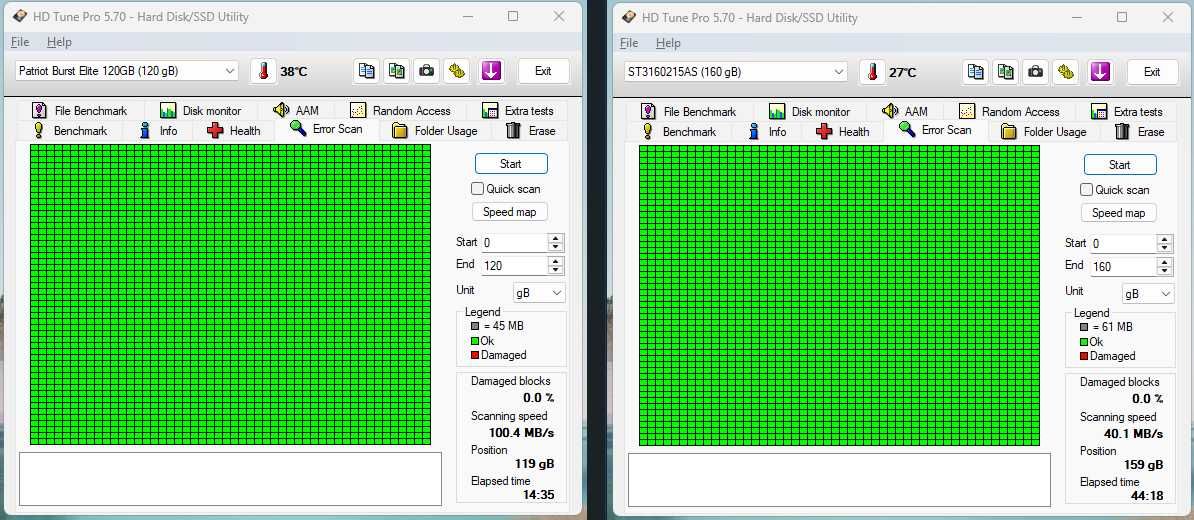Switch to Benchmark tab in Patriot window
This screenshot has height=520, width=1194.
(x=71, y=131)
